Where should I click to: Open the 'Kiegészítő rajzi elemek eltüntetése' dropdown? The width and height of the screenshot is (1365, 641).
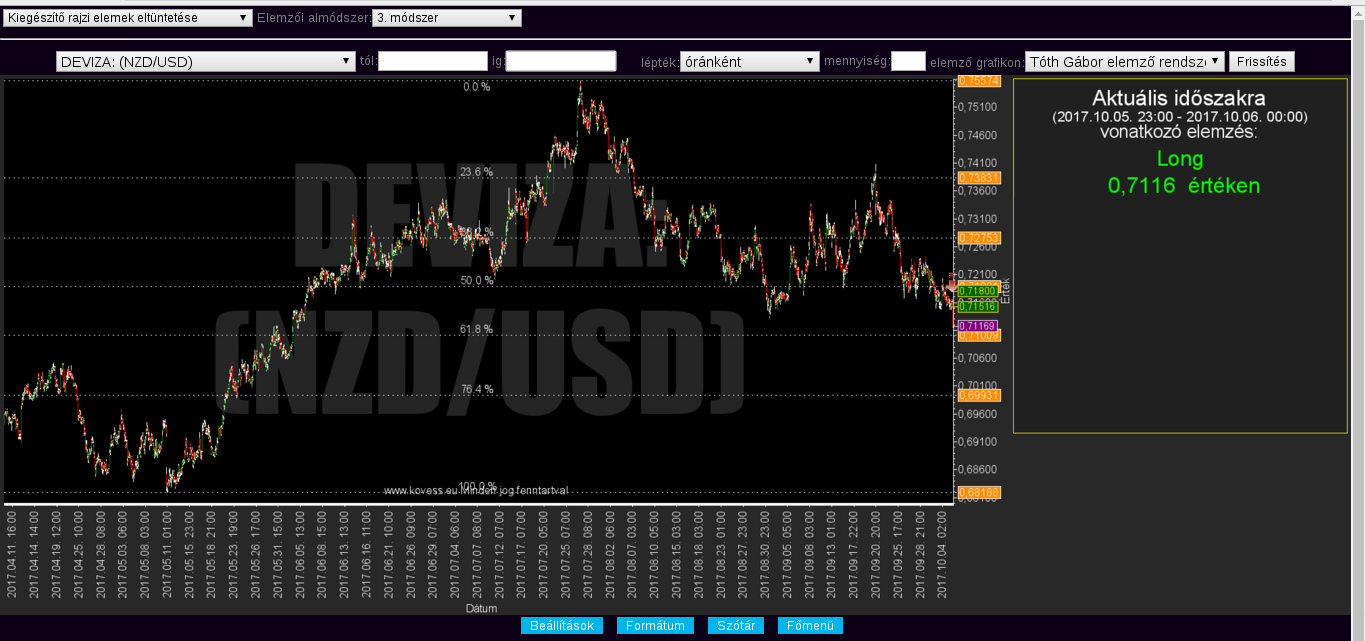pyautogui.click(x=128, y=18)
